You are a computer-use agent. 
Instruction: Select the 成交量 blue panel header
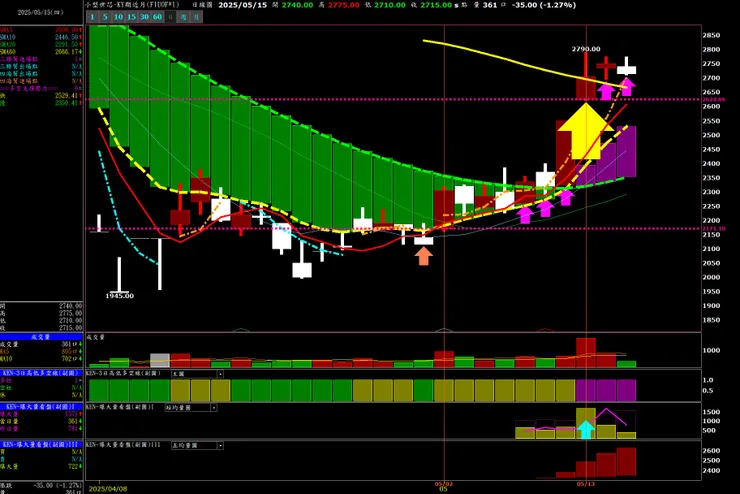pyautogui.click(x=42, y=337)
